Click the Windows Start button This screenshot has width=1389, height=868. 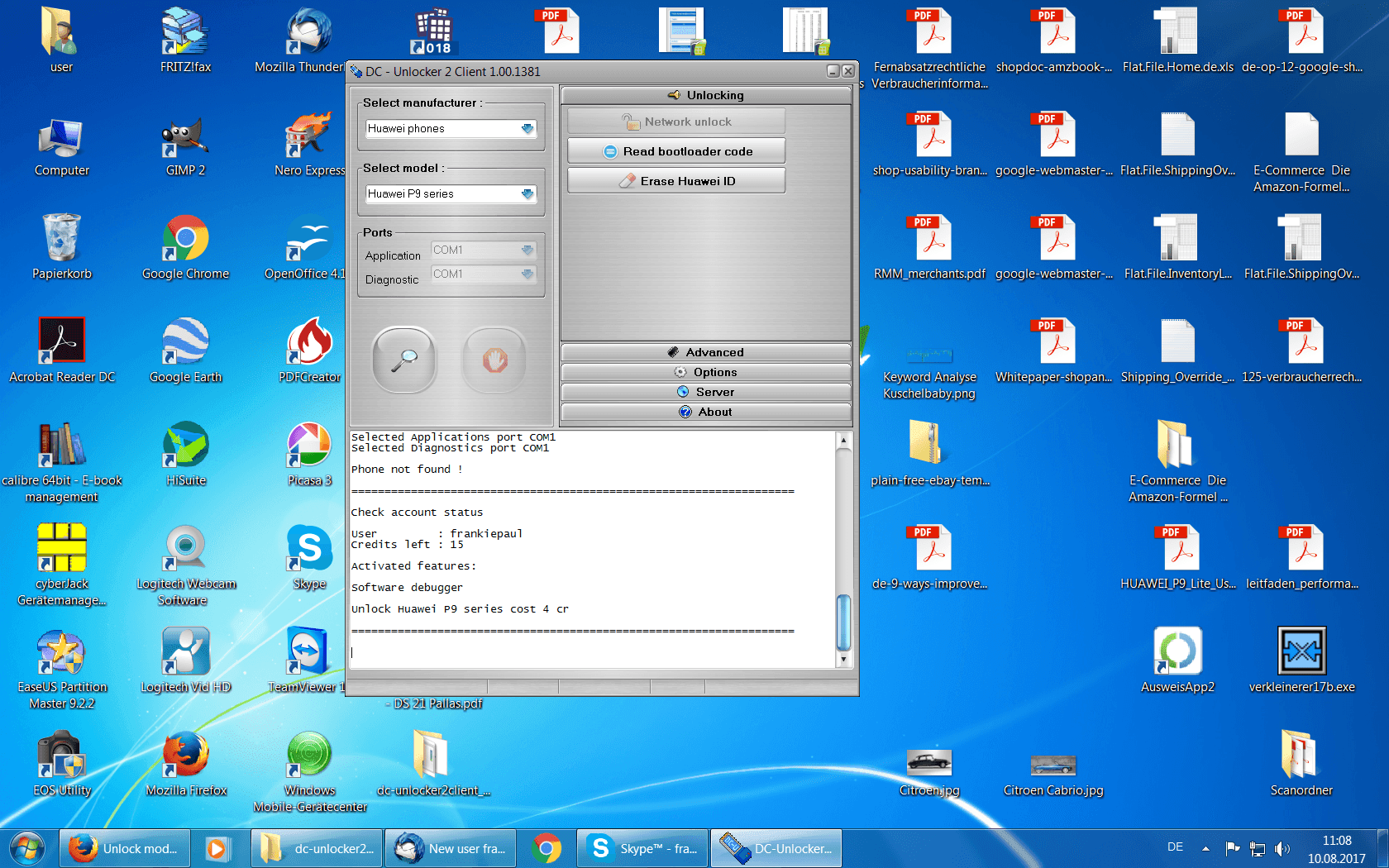click(x=27, y=849)
